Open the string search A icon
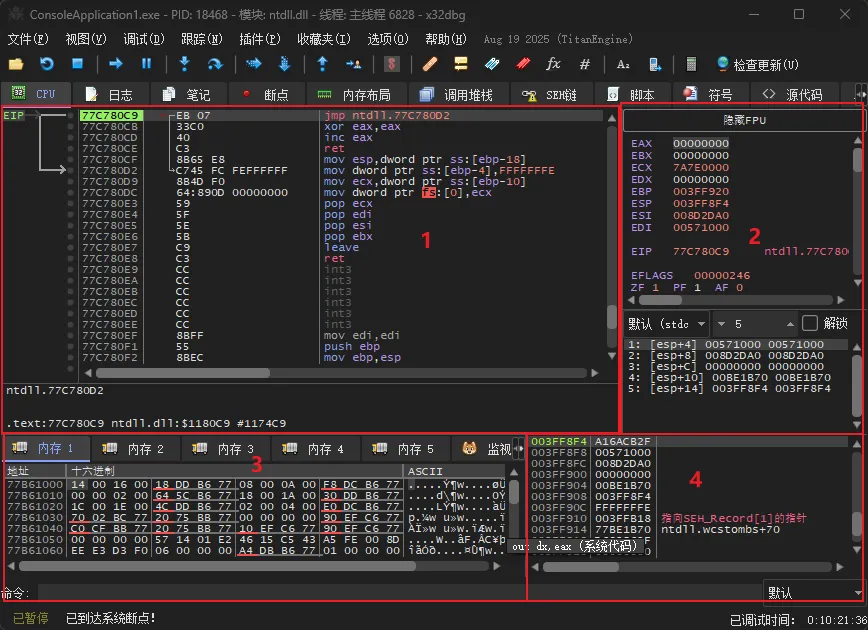This screenshot has height=630, width=868. click(623, 64)
